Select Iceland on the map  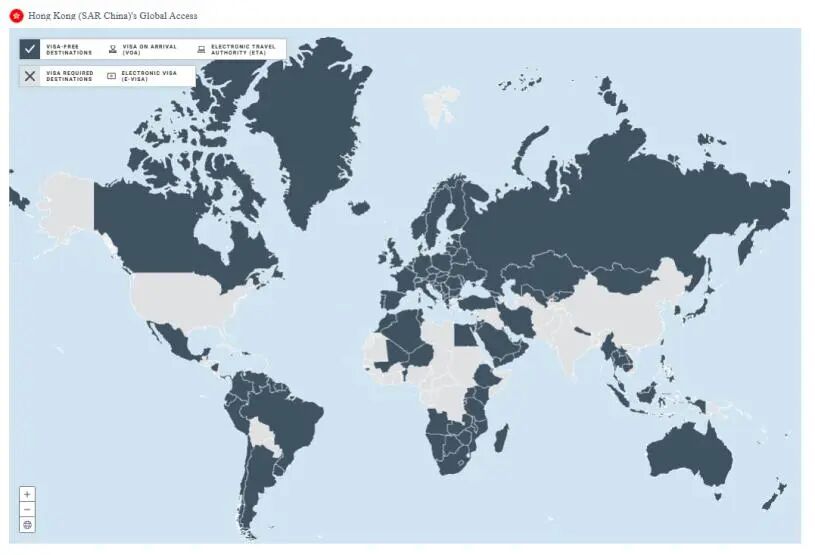(x=360, y=207)
